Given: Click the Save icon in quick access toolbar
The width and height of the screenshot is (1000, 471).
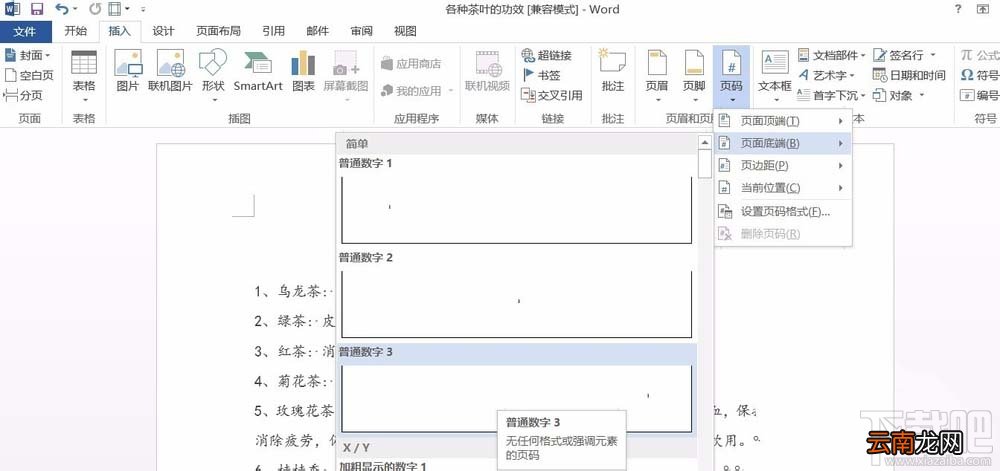Looking at the screenshot, I should click(x=38, y=9).
